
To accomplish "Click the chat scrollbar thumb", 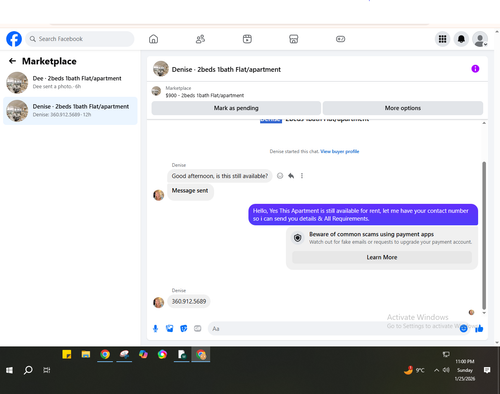I will [484, 235].
